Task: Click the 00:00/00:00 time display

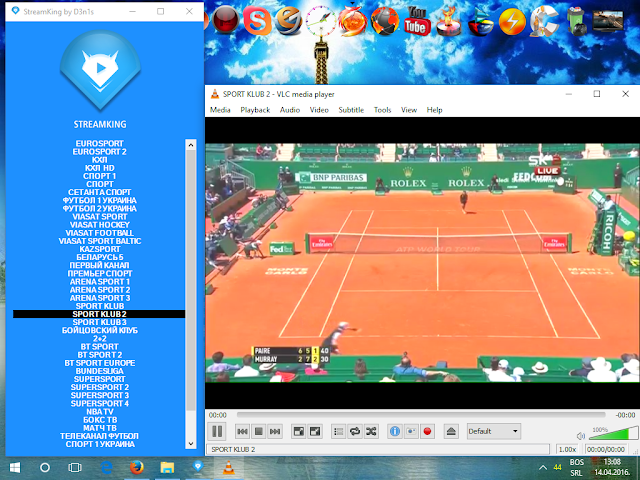Action: [606, 449]
